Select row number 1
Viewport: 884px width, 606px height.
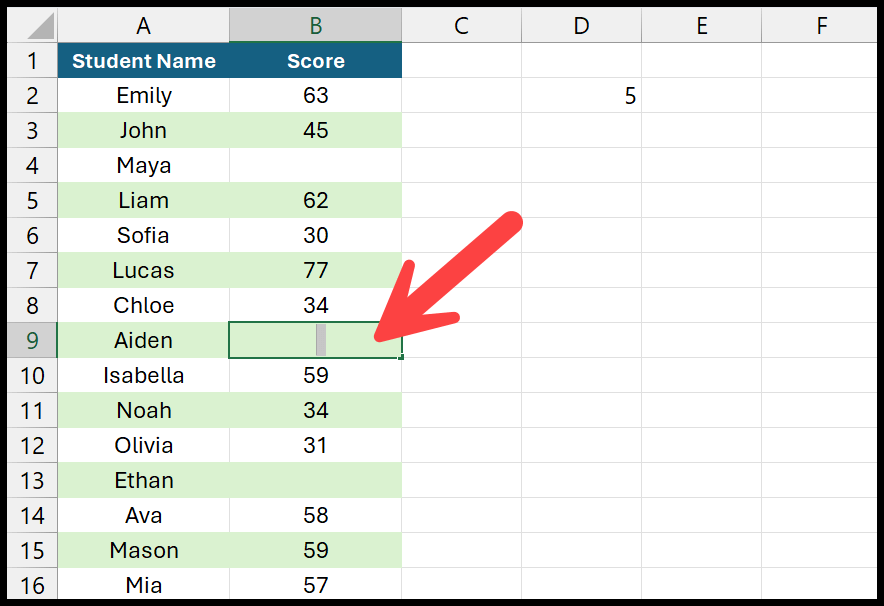point(31,60)
